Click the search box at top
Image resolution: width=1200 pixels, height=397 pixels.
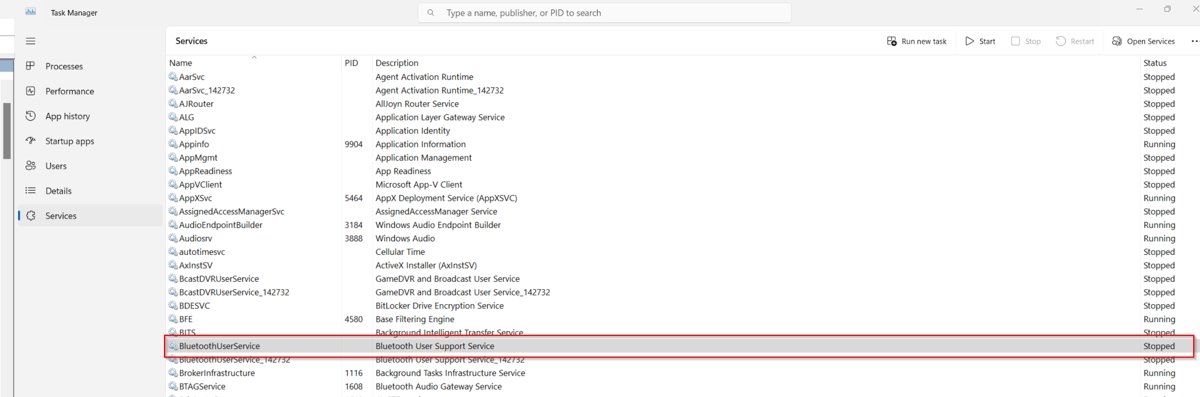[605, 13]
